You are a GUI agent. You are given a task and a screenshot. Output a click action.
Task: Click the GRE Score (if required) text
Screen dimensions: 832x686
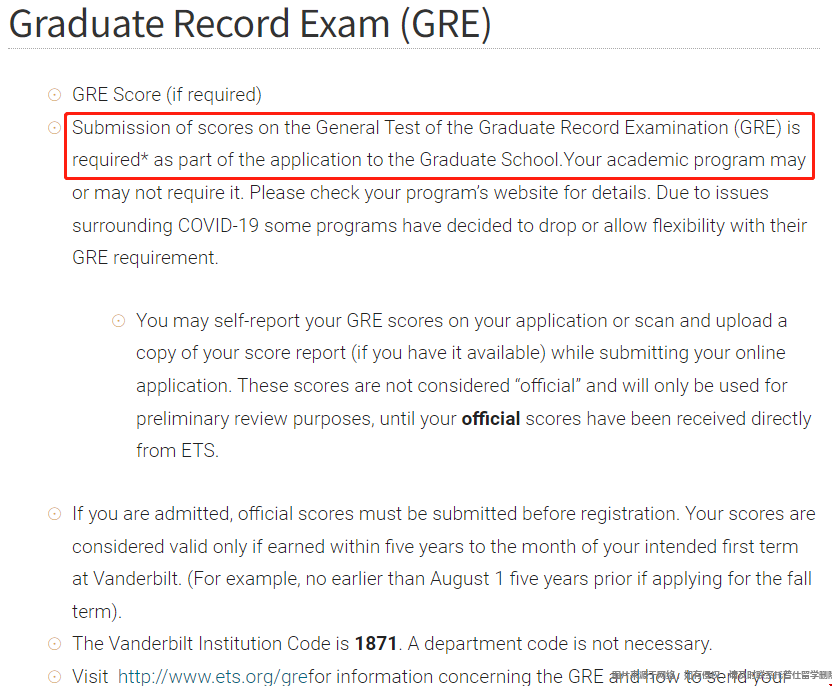tap(167, 95)
